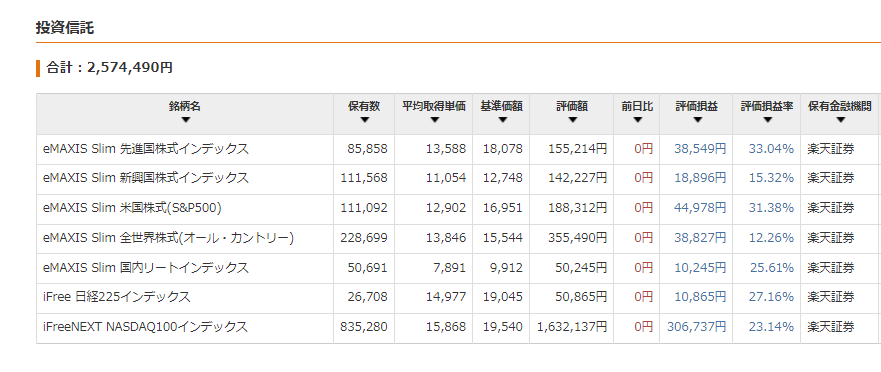The image size is (881, 372).
Task: Select iFree 日経225インデックス fund entry
Action: [116, 297]
